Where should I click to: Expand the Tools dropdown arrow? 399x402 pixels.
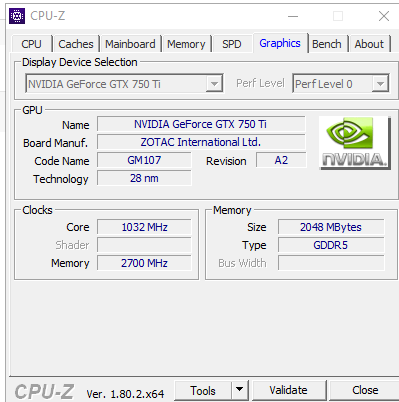239,390
